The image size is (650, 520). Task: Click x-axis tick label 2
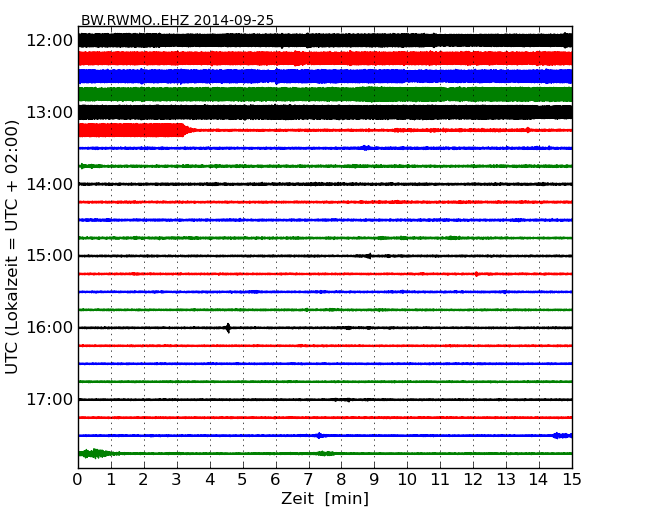point(143,480)
